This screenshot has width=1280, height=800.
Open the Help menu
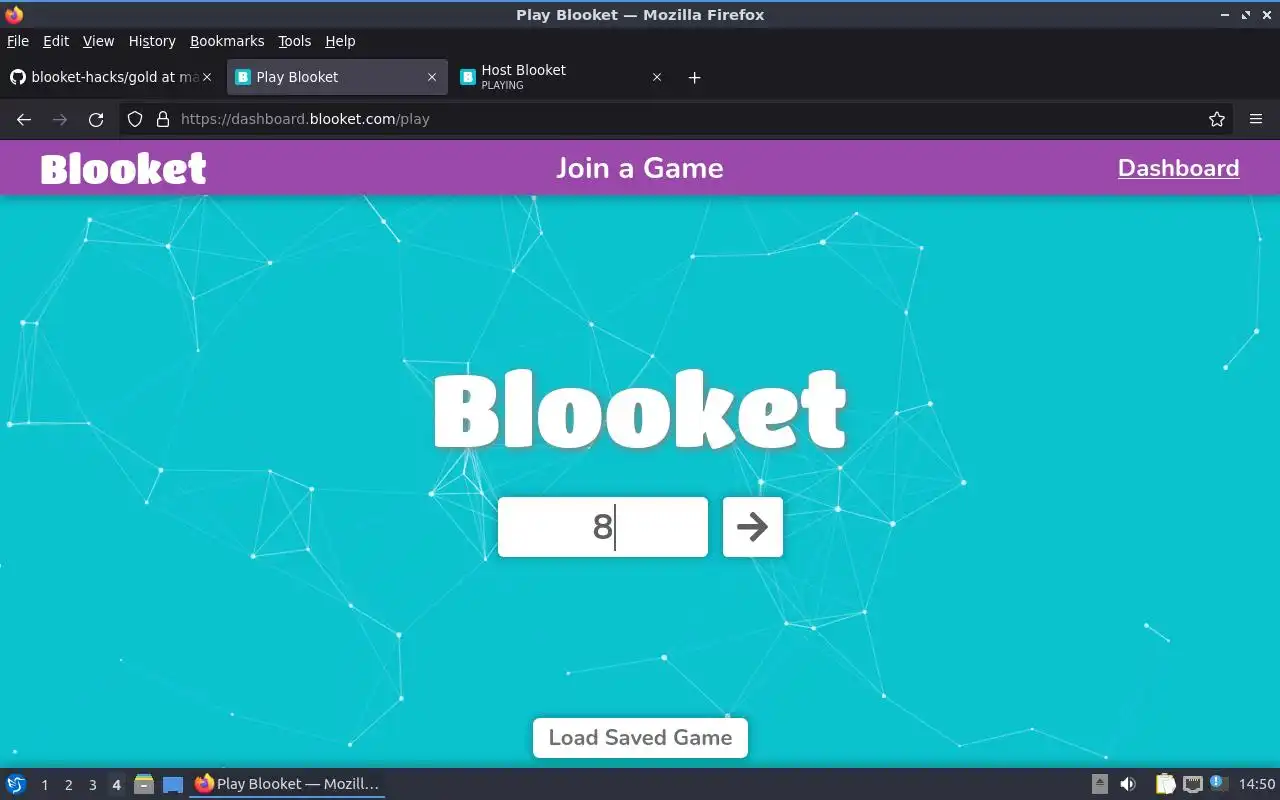[x=340, y=41]
